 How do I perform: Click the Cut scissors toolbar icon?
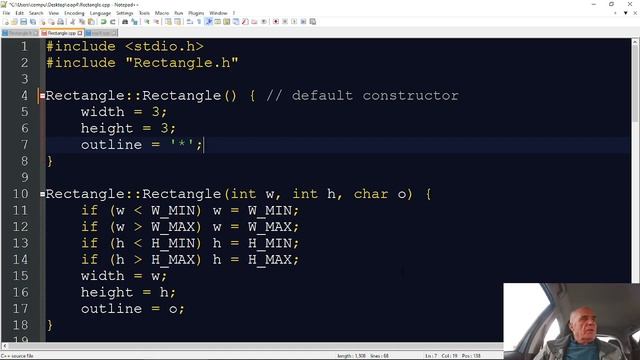pyautogui.click(x=72, y=22)
